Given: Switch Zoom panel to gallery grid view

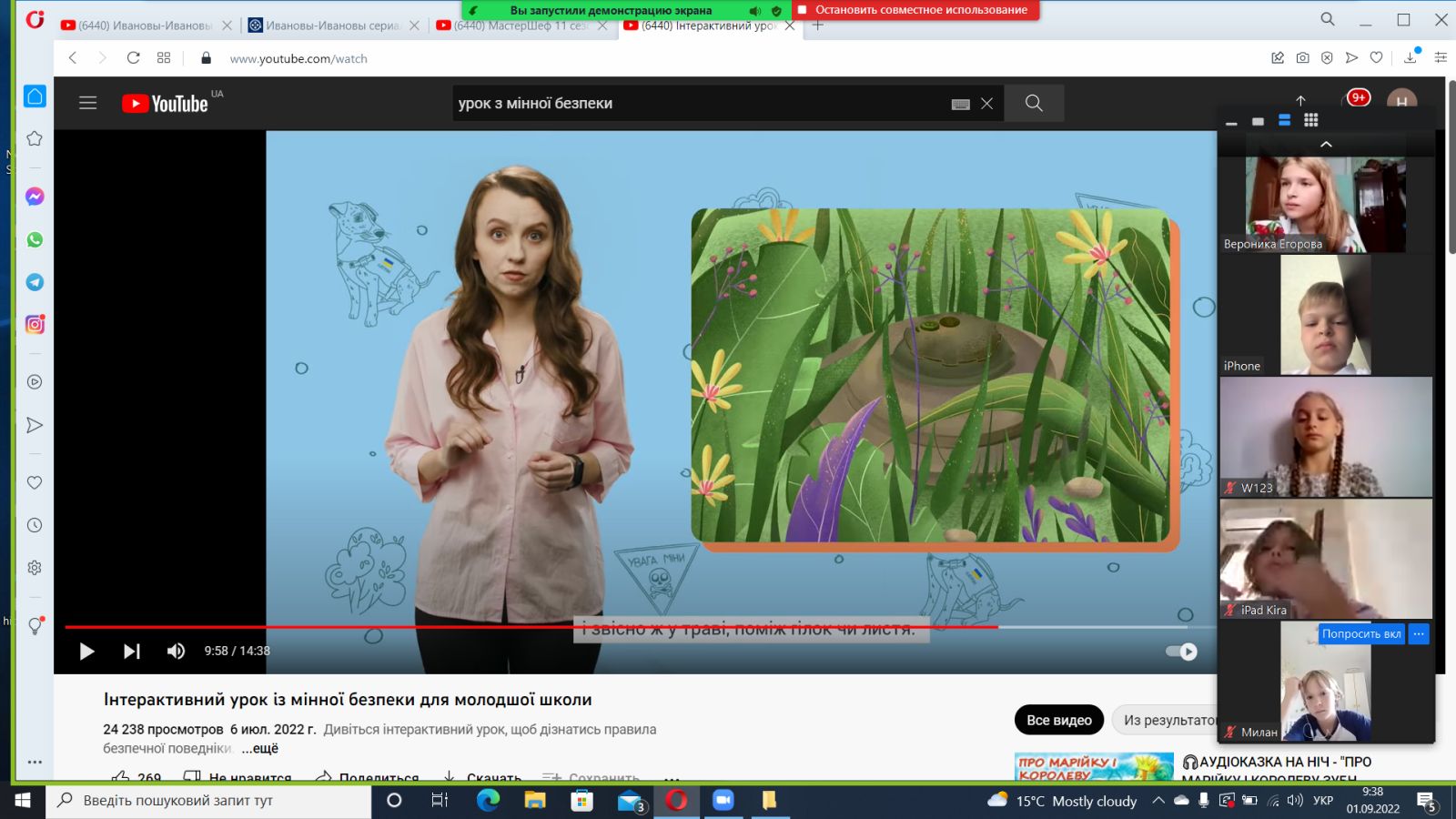Looking at the screenshot, I should click(1310, 120).
